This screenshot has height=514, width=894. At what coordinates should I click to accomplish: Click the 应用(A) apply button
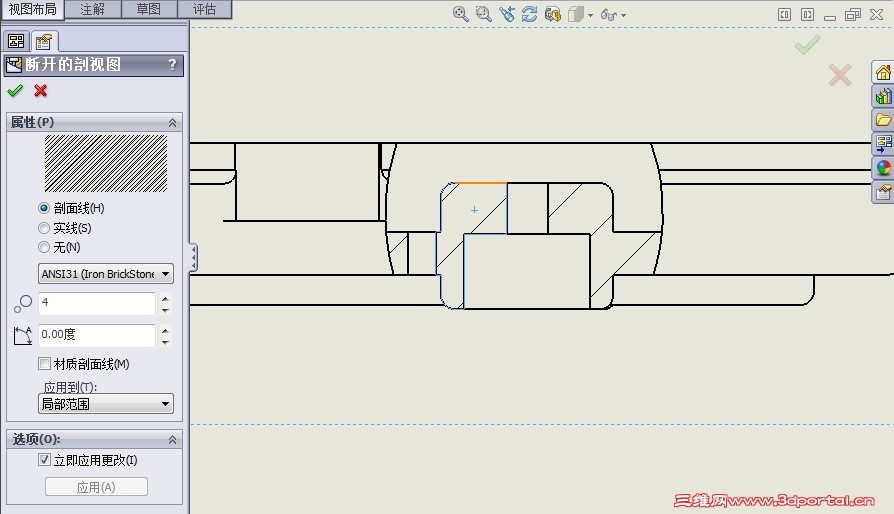(96, 487)
